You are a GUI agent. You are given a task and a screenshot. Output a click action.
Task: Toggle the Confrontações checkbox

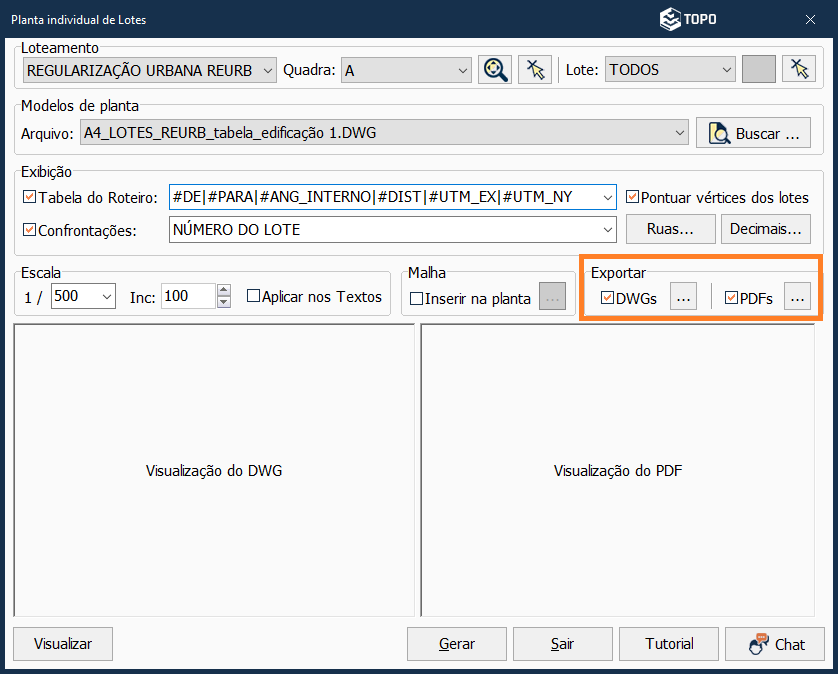[x=29, y=230]
